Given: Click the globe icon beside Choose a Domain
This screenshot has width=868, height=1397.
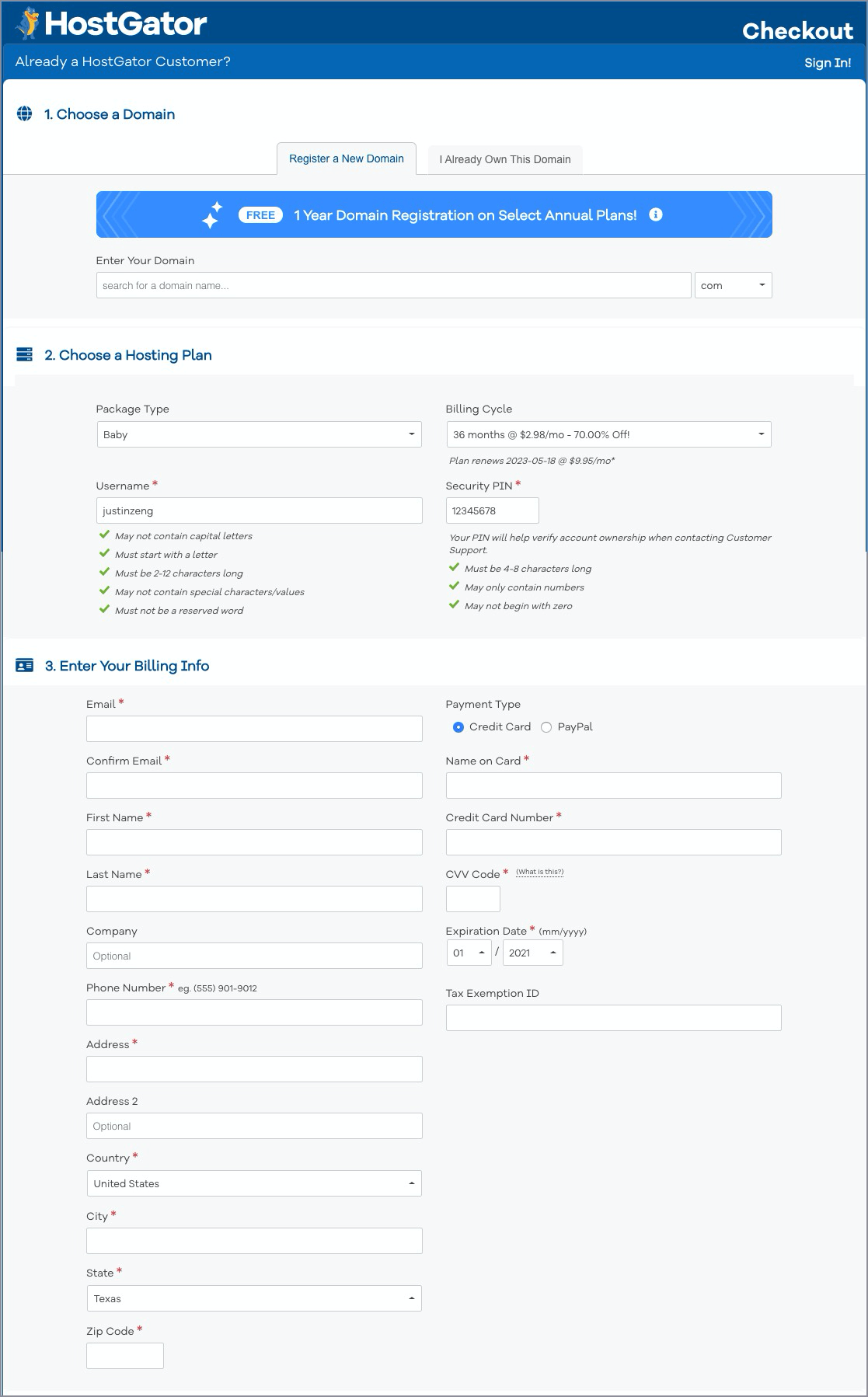Looking at the screenshot, I should click(25, 114).
